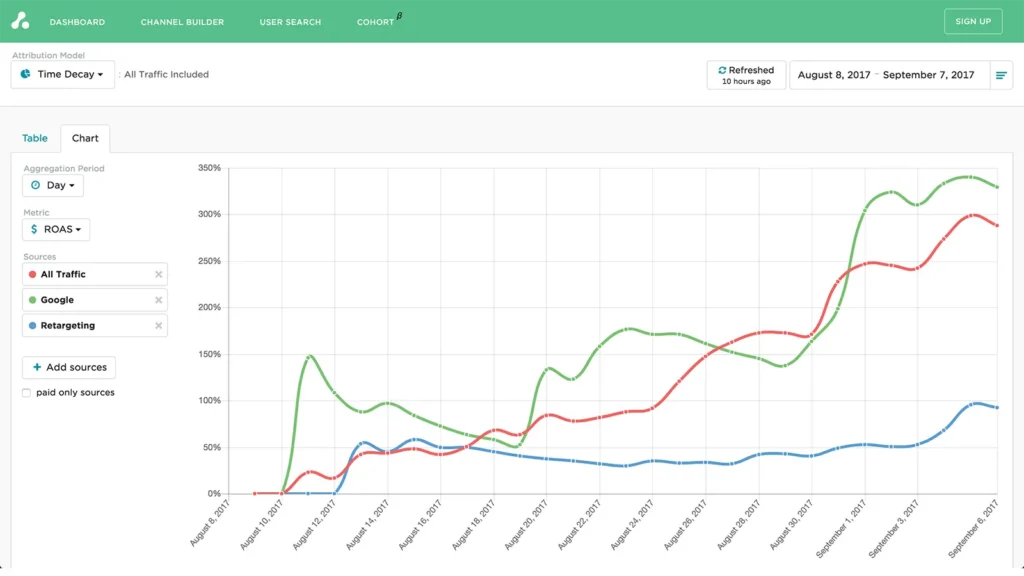Remove the All Traffic source via its X
Screen dimensions: 1024x576
(x=159, y=274)
